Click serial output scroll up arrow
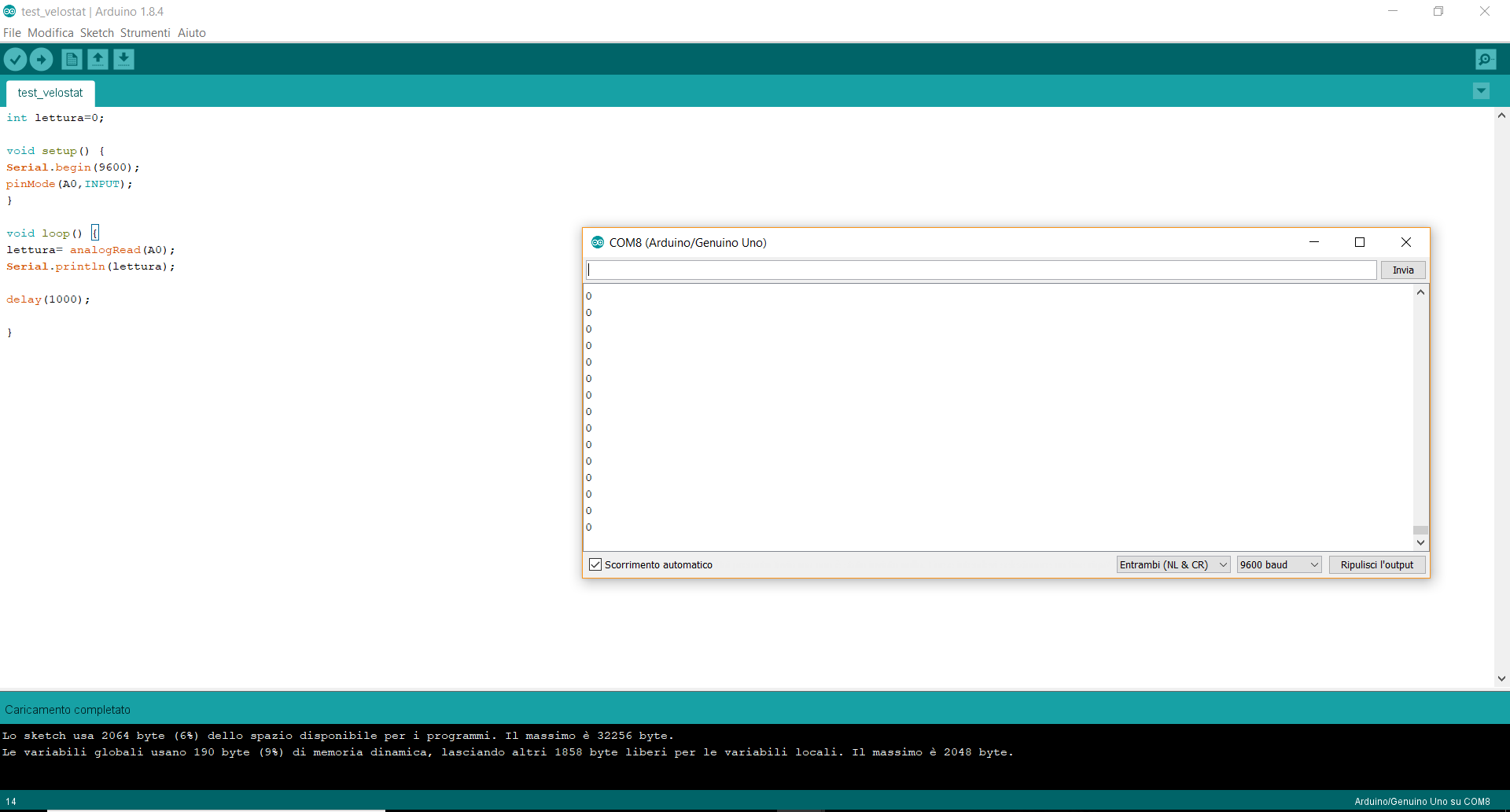Viewport: 1510px width, 812px height. coord(1420,292)
